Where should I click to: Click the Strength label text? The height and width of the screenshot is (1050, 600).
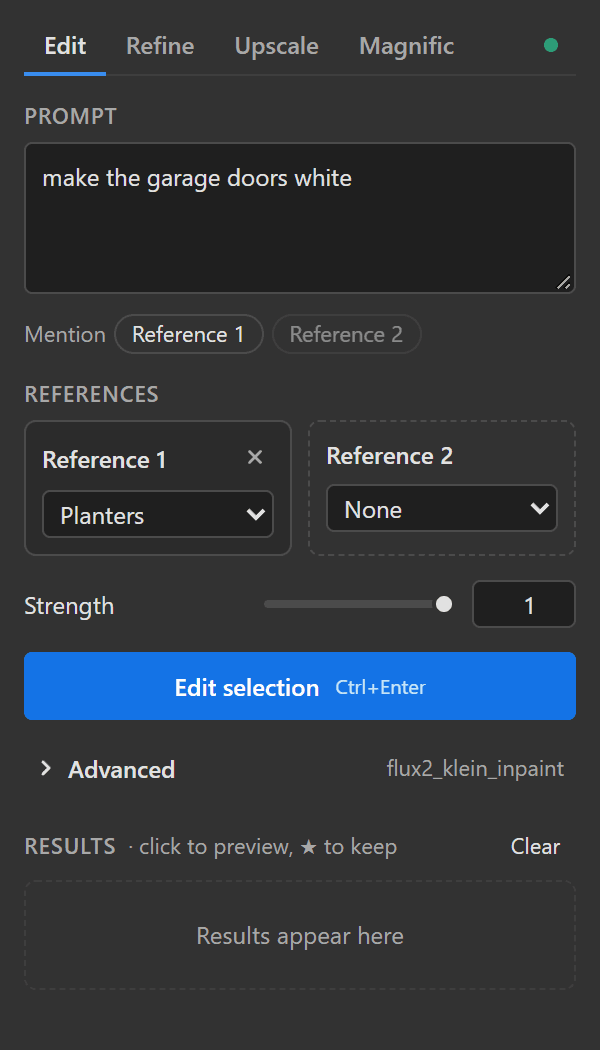coord(69,606)
